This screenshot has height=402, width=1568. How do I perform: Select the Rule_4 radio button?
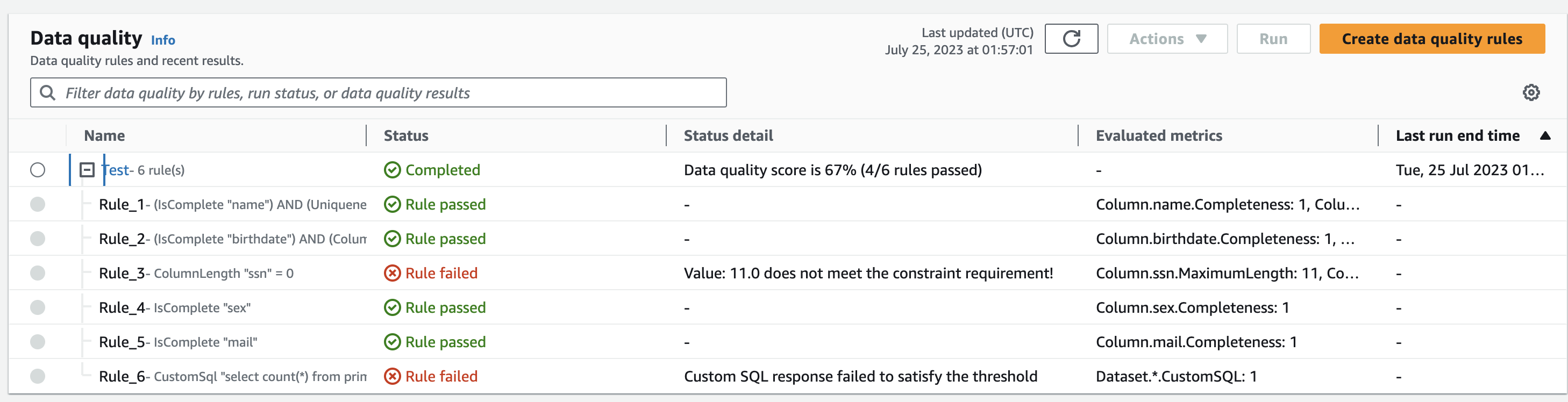(x=38, y=308)
